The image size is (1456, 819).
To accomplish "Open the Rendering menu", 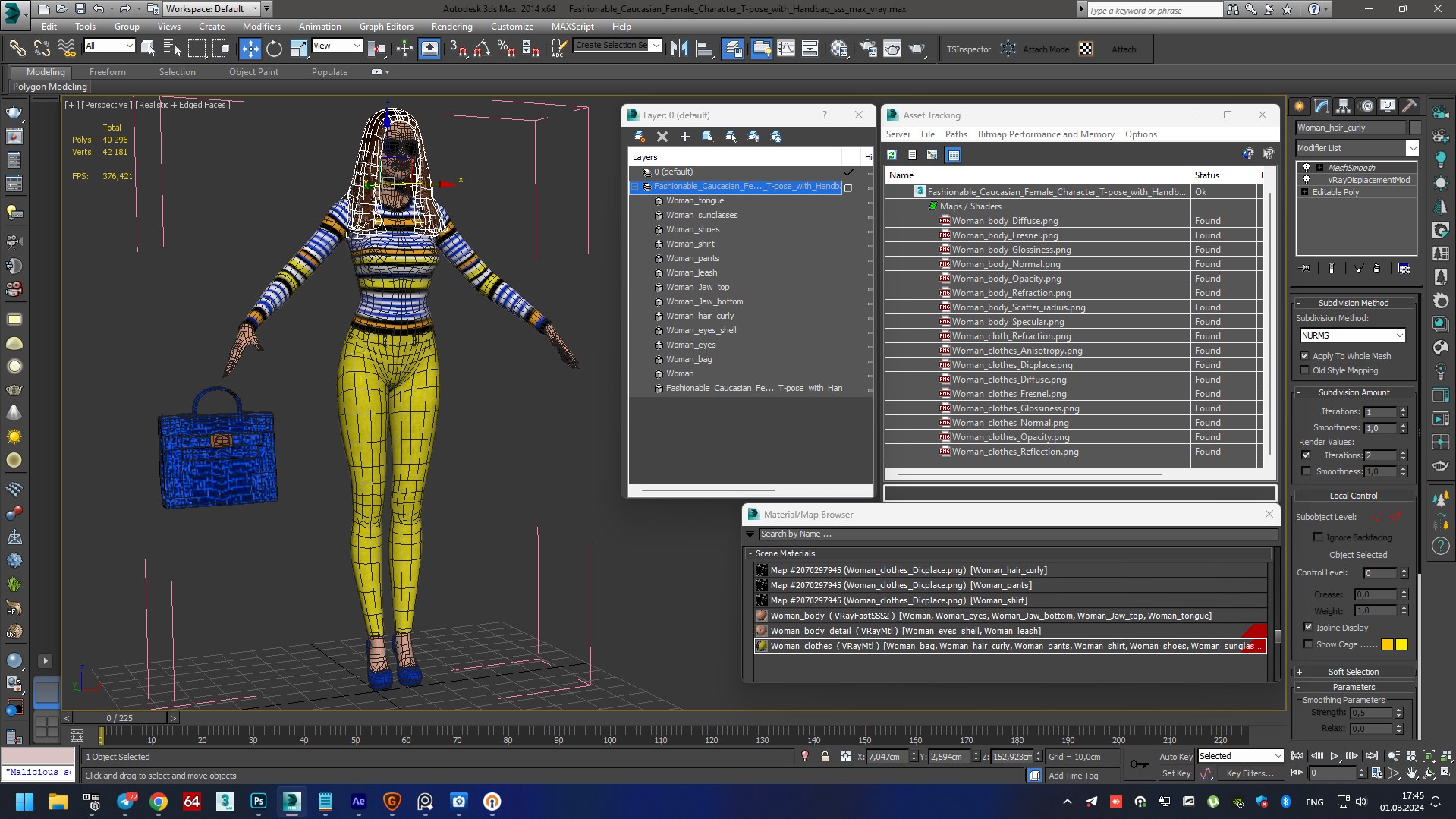I will pyautogui.click(x=451, y=26).
